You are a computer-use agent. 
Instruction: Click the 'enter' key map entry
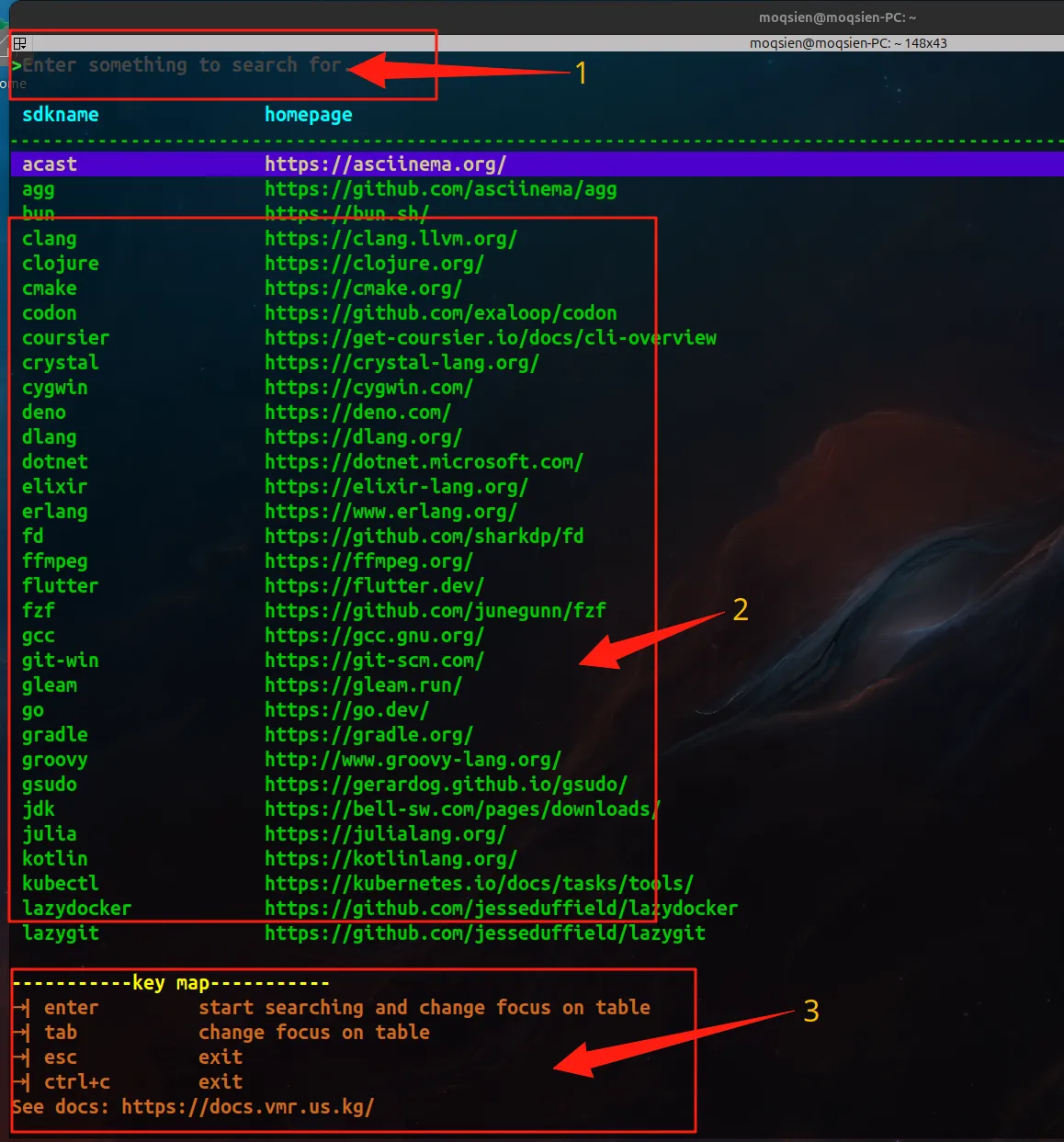(72, 1008)
